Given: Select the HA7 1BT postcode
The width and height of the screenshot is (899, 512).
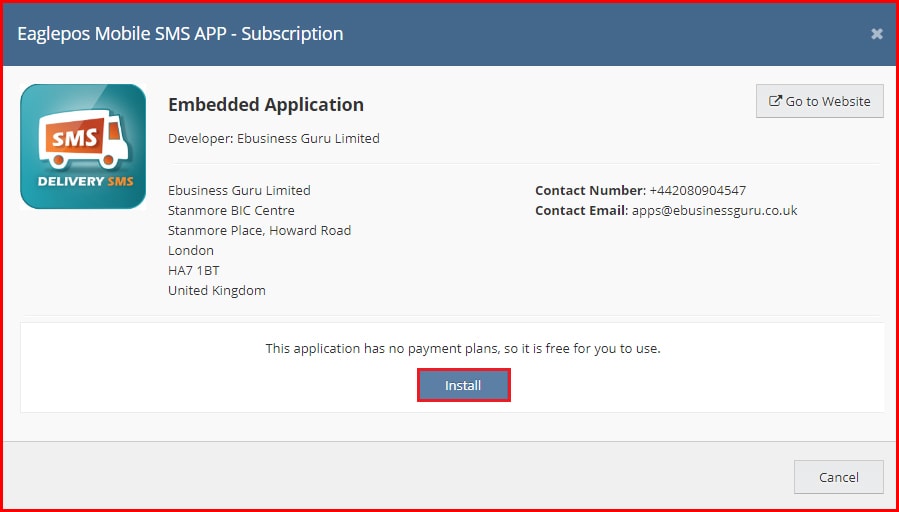Looking at the screenshot, I should tap(194, 271).
